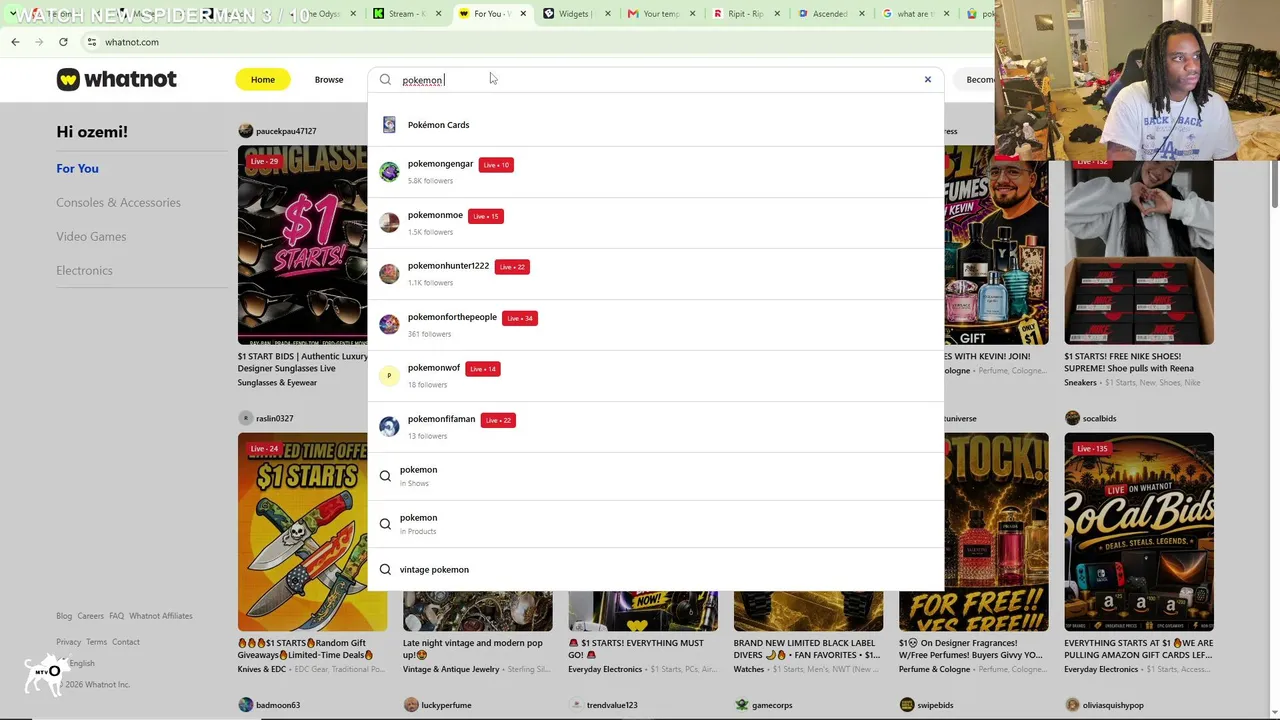1280x720 pixels.
Task: Click the Pokémon Cards category thumbnail icon
Action: click(x=389, y=125)
